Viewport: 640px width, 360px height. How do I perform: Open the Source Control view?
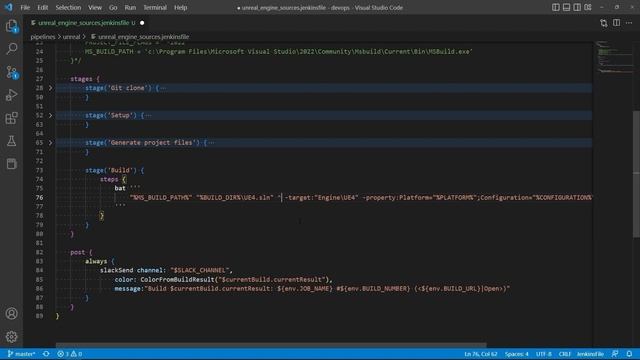coord(11,72)
